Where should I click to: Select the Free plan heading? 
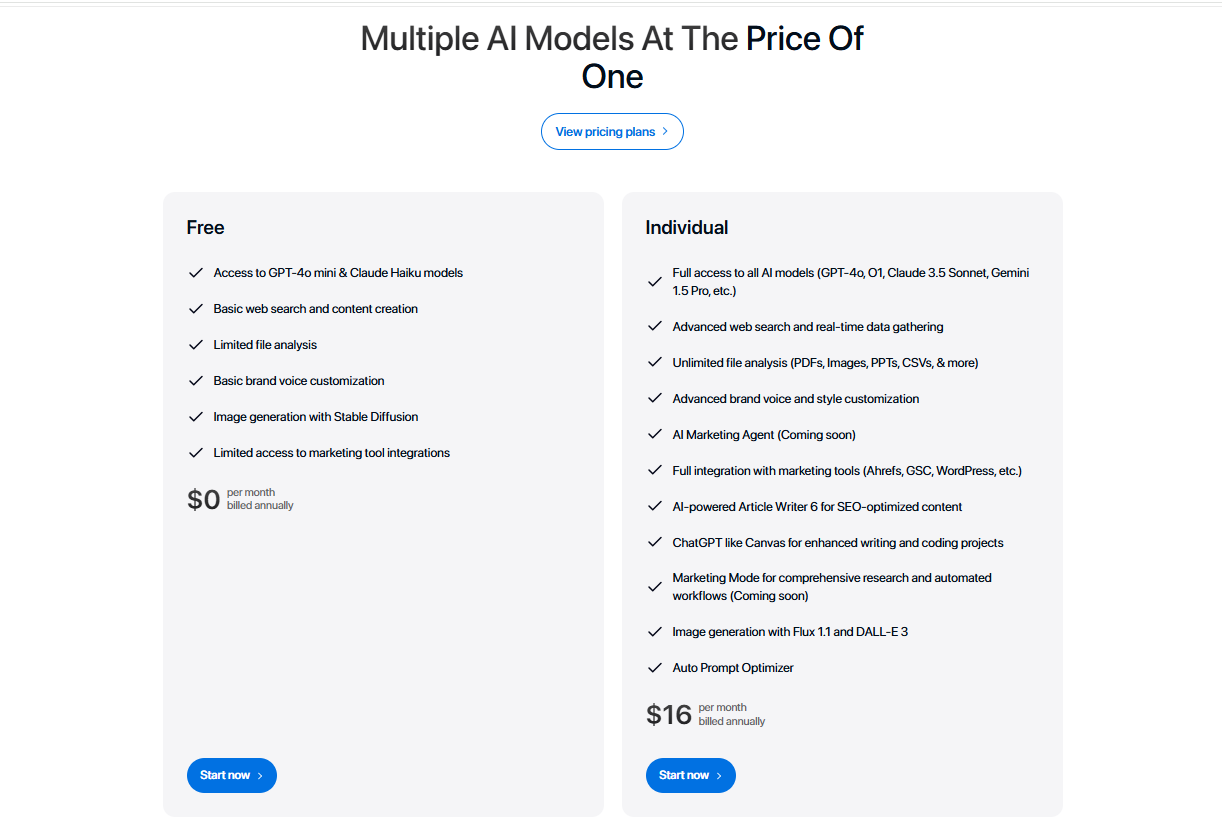tap(205, 227)
